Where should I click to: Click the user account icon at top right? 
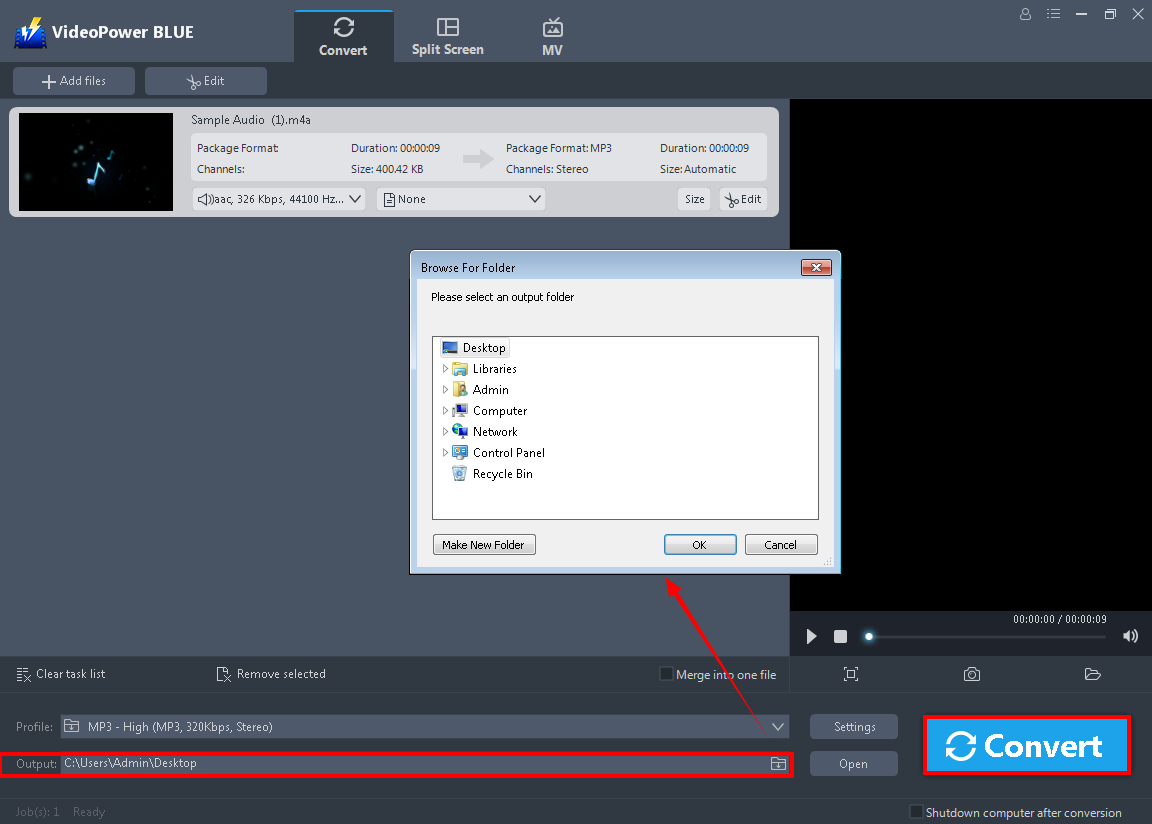[x=1025, y=14]
